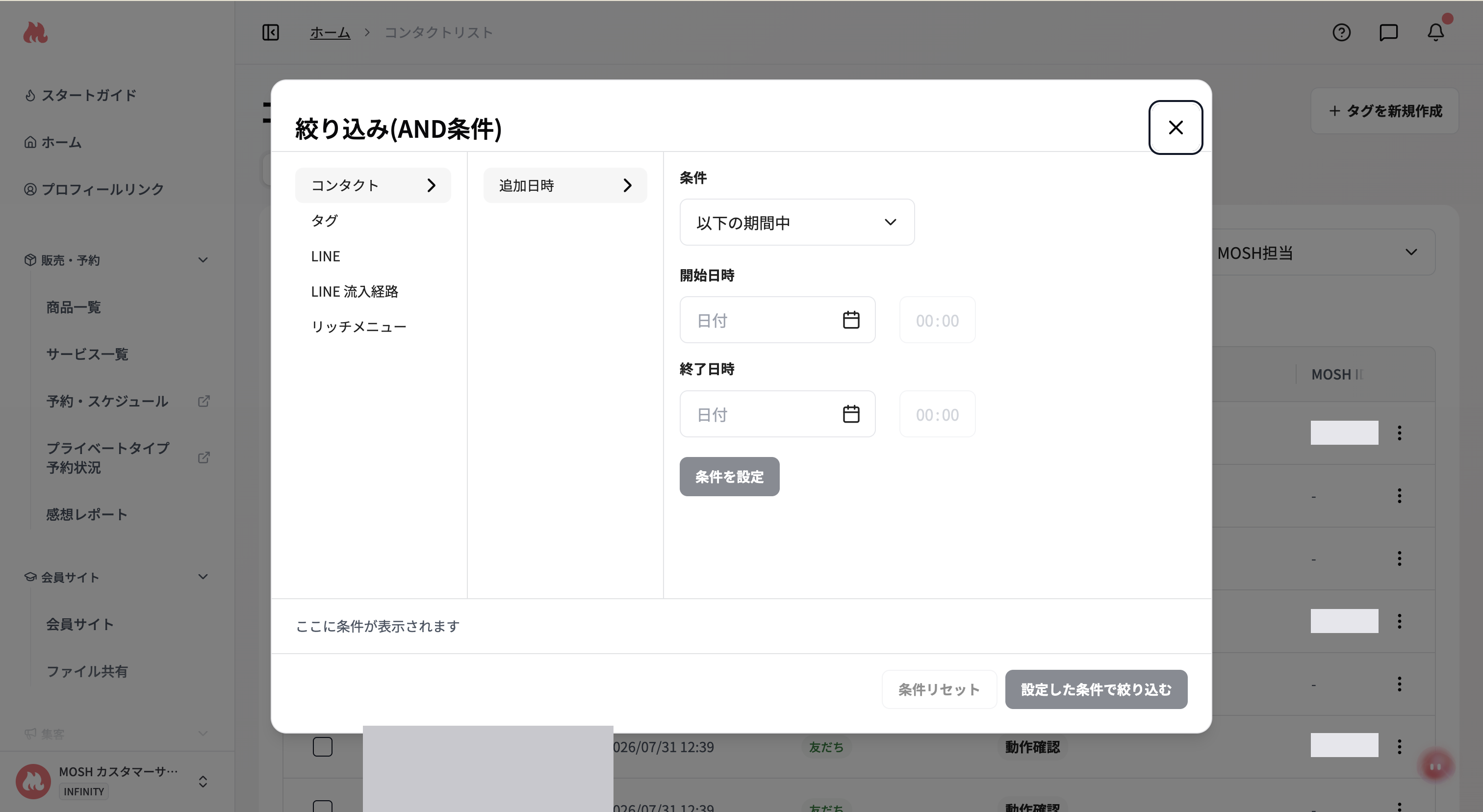Open the help question mark icon

point(1341,32)
